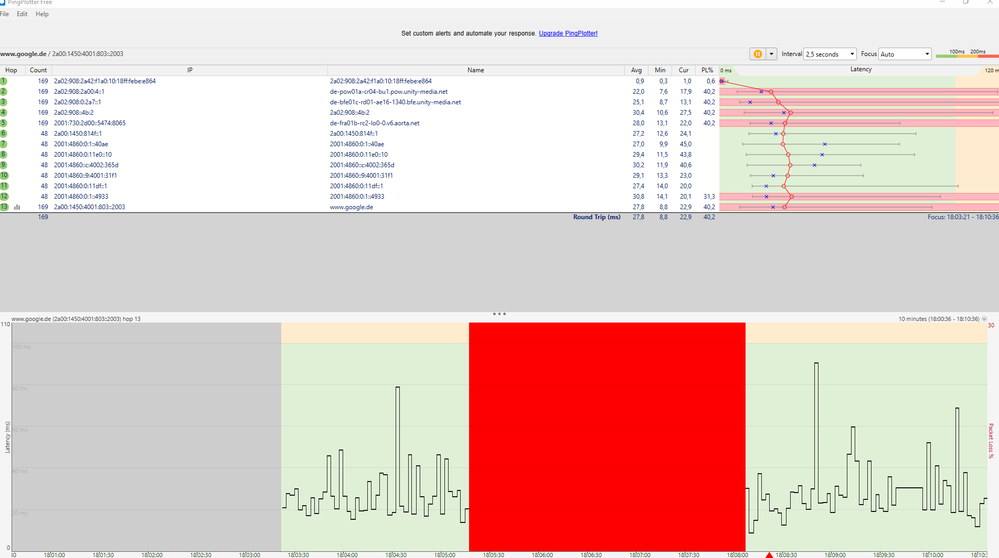The image size is (999, 558).
Task: Open the Focus Auto dropdown
Action: [905, 54]
